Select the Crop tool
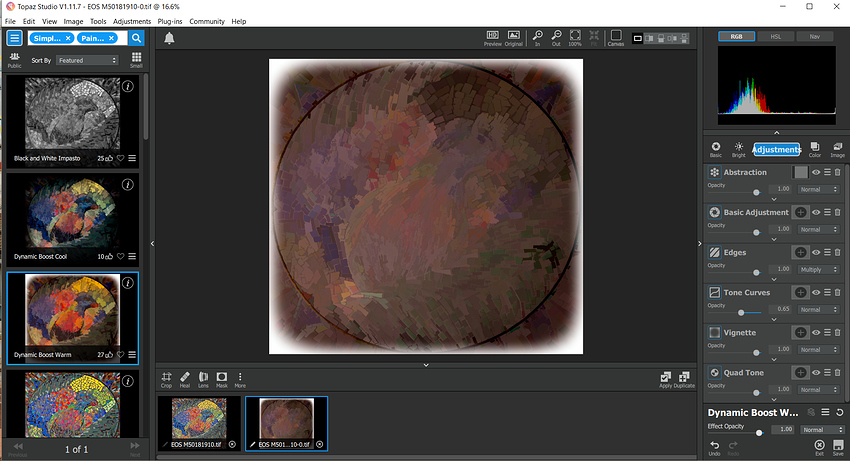This screenshot has width=850, height=461. pyautogui.click(x=167, y=378)
